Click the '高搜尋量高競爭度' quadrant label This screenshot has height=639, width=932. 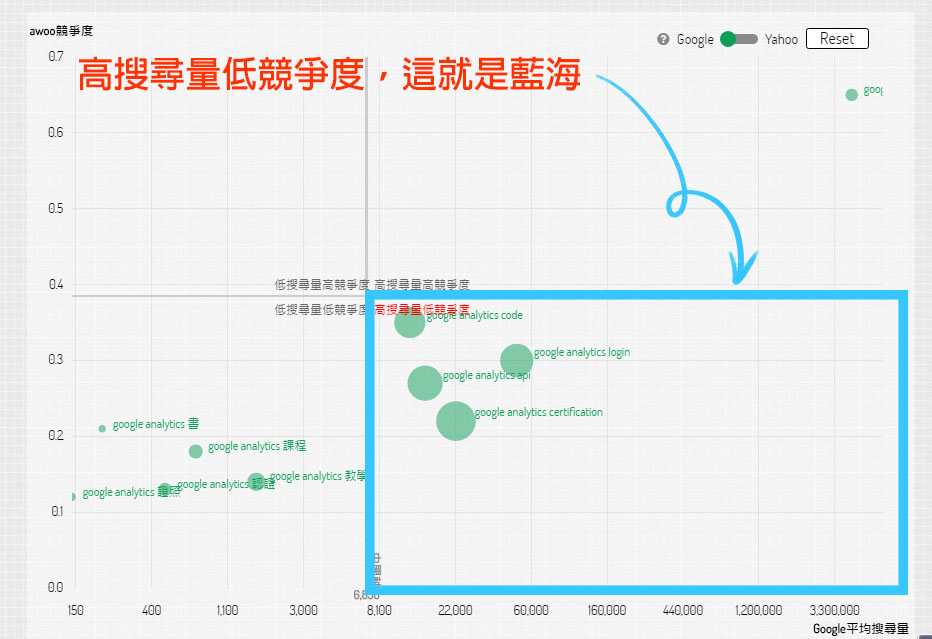tap(421, 285)
